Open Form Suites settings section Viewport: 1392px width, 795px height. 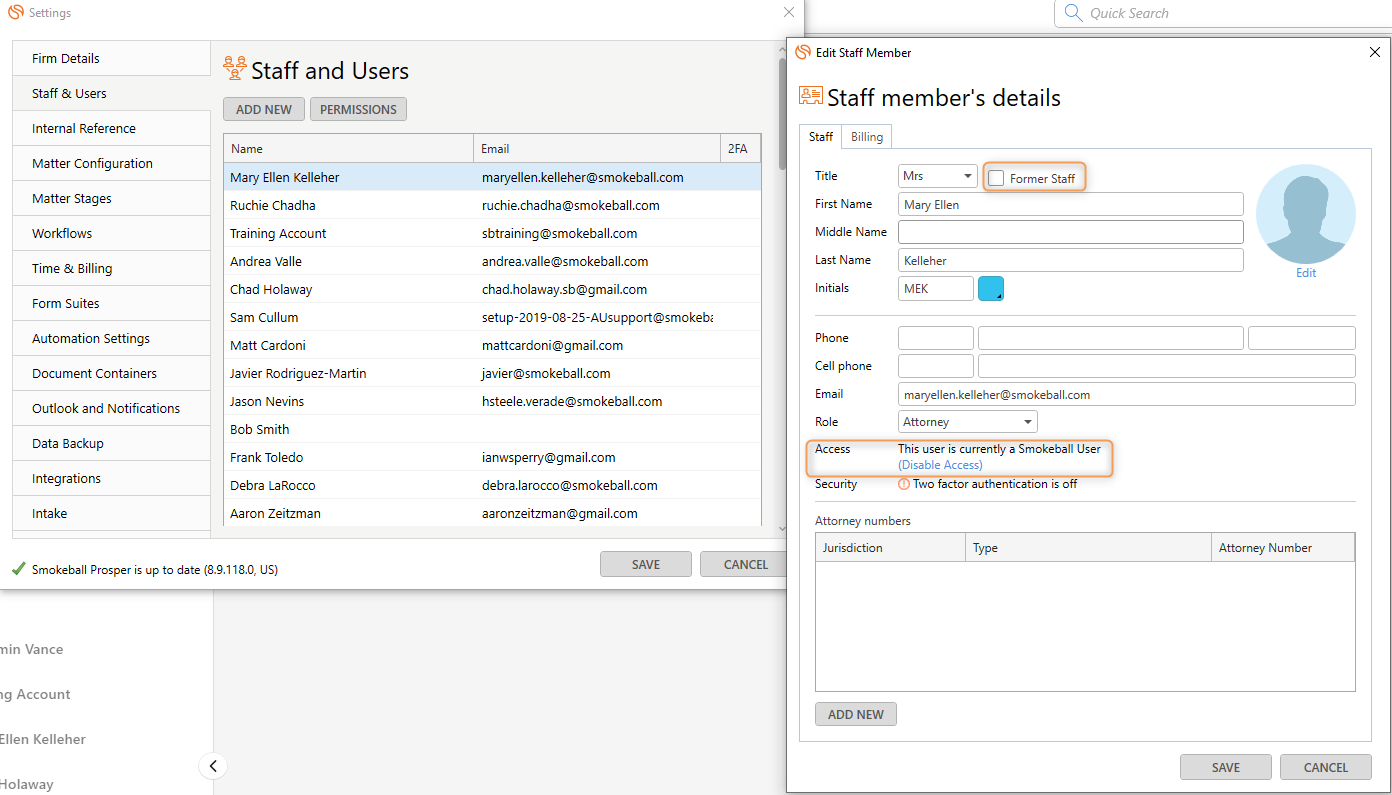click(111, 303)
